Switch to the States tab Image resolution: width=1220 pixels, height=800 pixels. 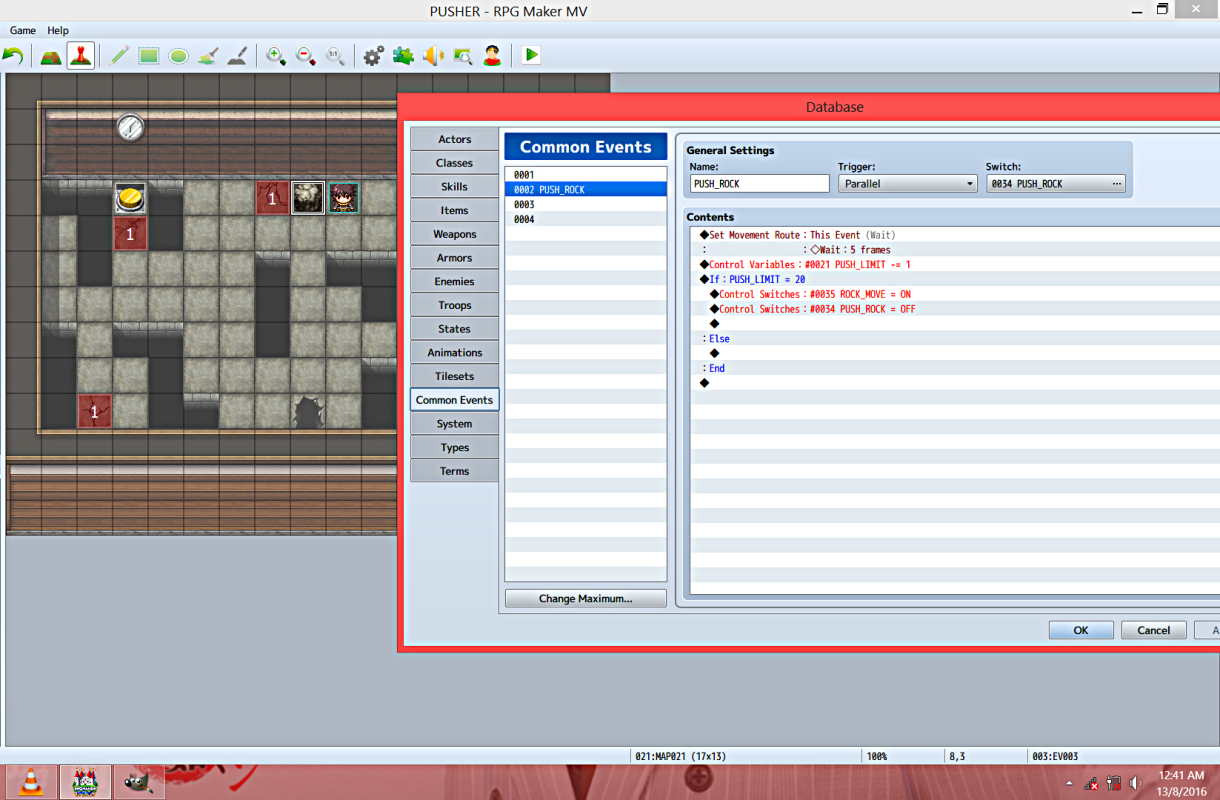[454, 329]
